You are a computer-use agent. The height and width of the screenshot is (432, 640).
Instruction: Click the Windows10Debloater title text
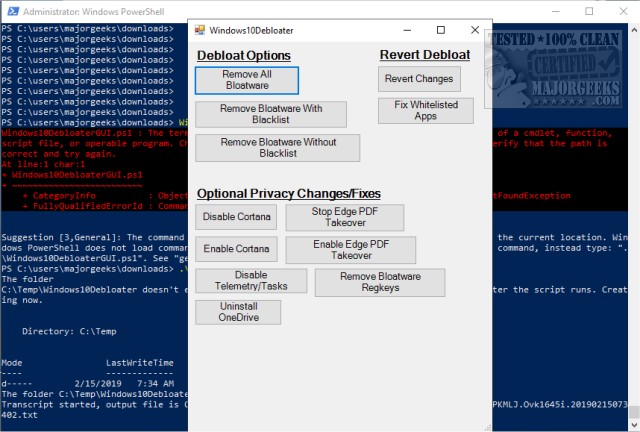click(x=251, y=30)
